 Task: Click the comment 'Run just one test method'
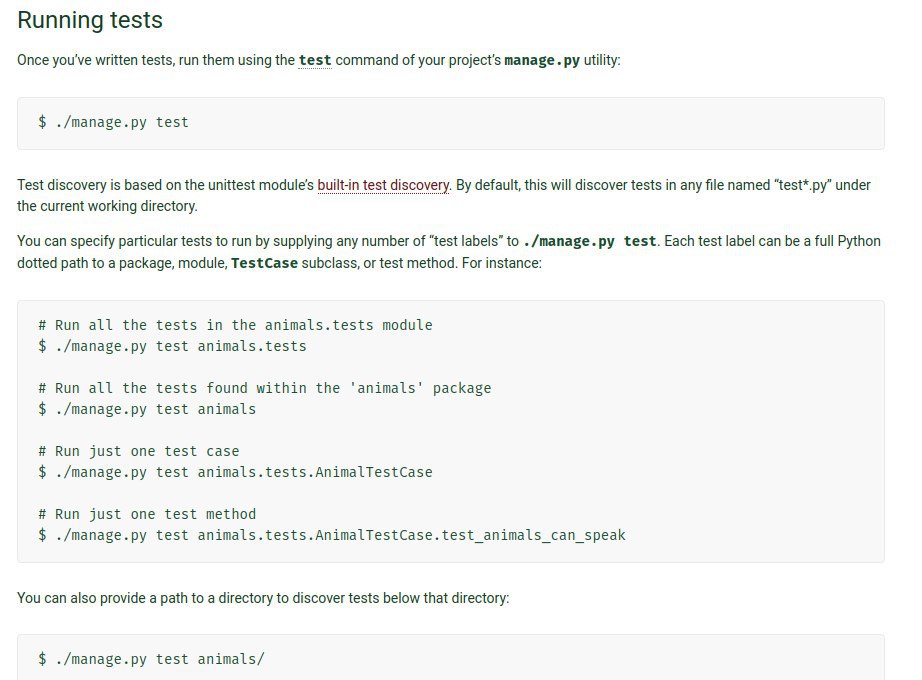point(147,514)
